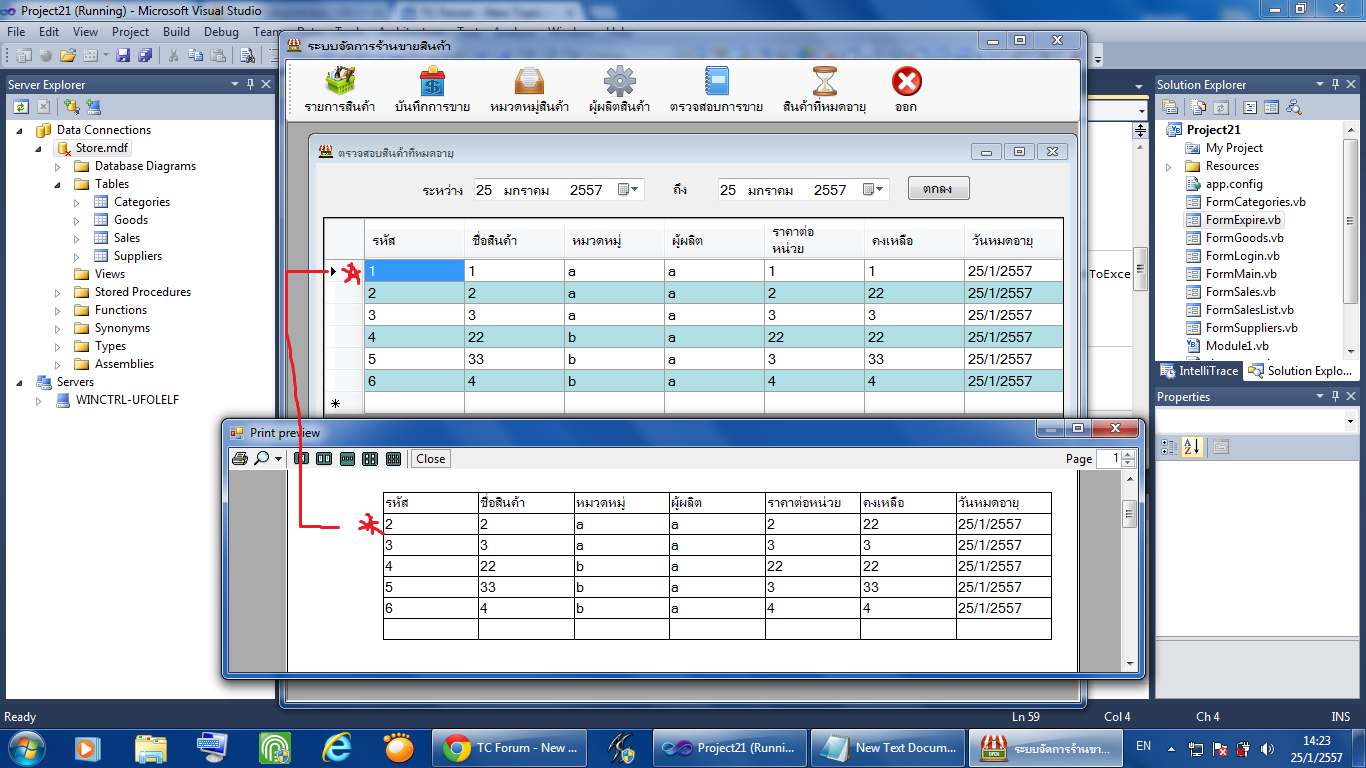The height and width of the screenshot is (768, 1366).
Task: Refresh the Server Explorer panel
Action: [x=20, y=106]
